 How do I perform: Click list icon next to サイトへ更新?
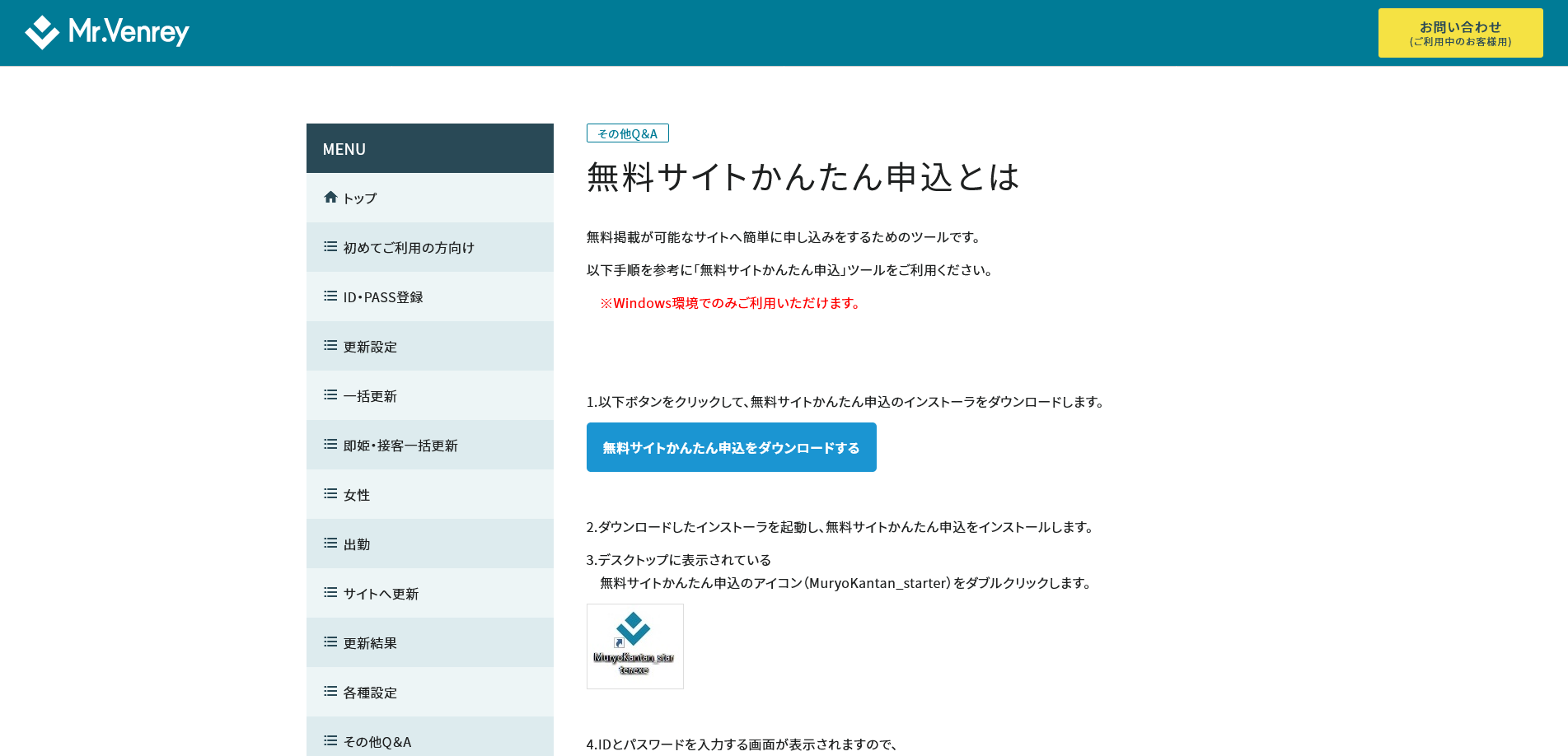point(330,592)
